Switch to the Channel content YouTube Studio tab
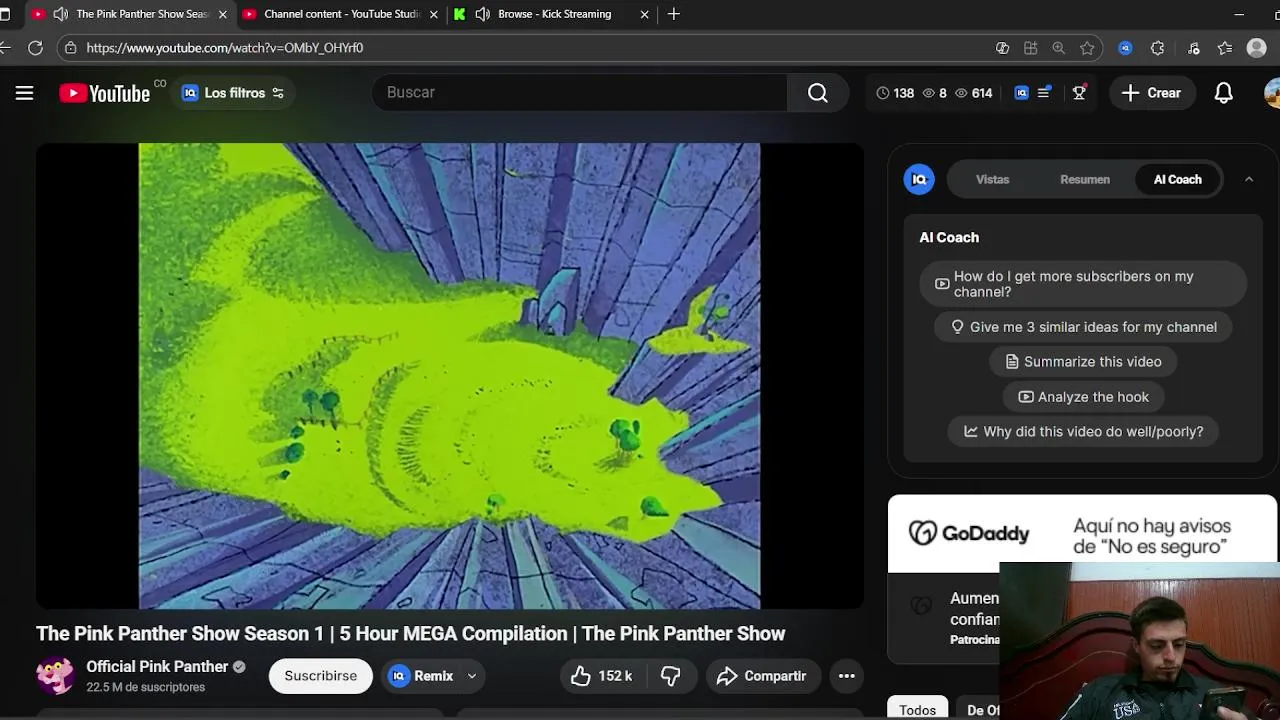The image size is (1280, 720). tap(340, 14)
